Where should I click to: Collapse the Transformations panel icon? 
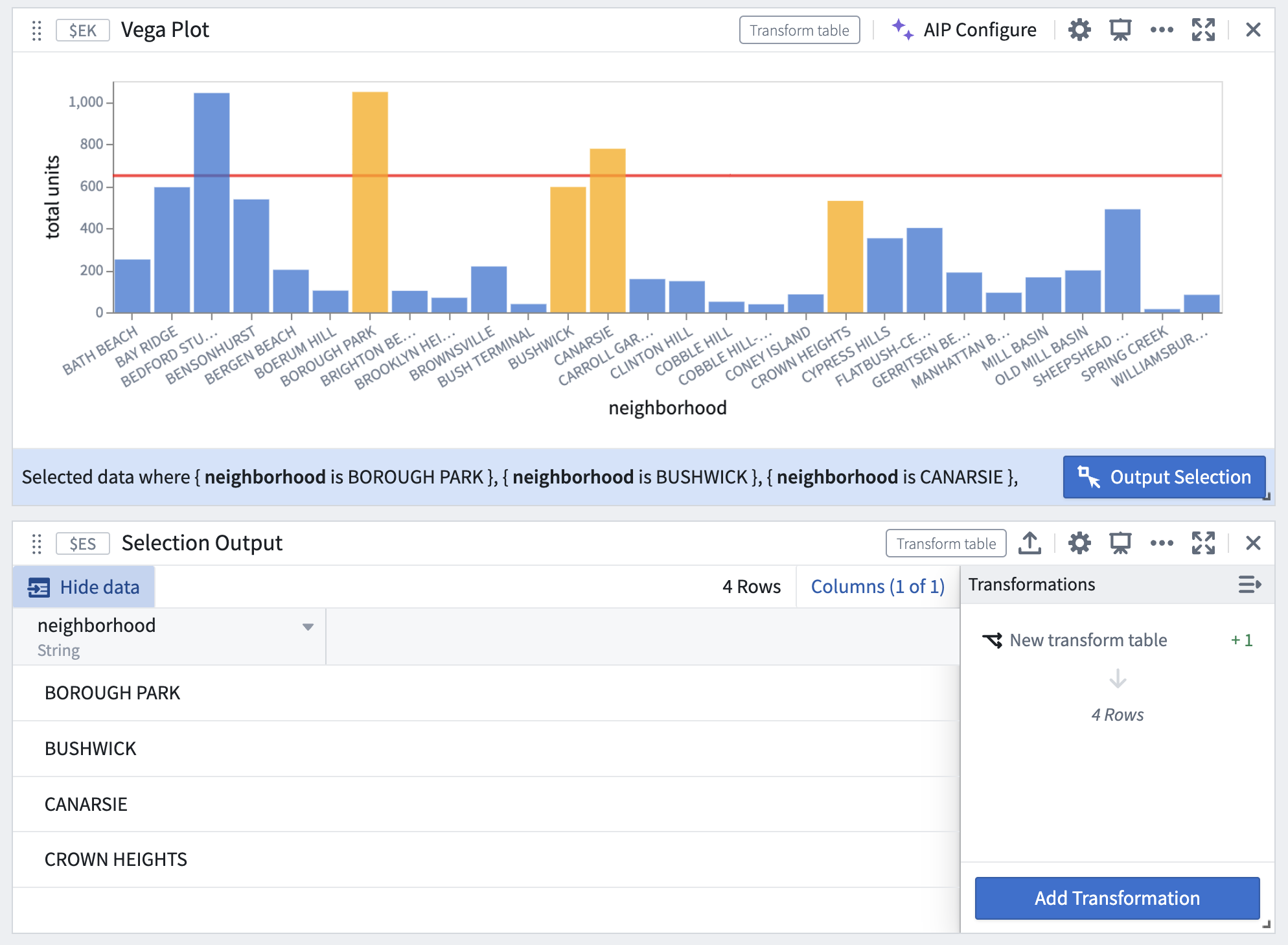1249,585
